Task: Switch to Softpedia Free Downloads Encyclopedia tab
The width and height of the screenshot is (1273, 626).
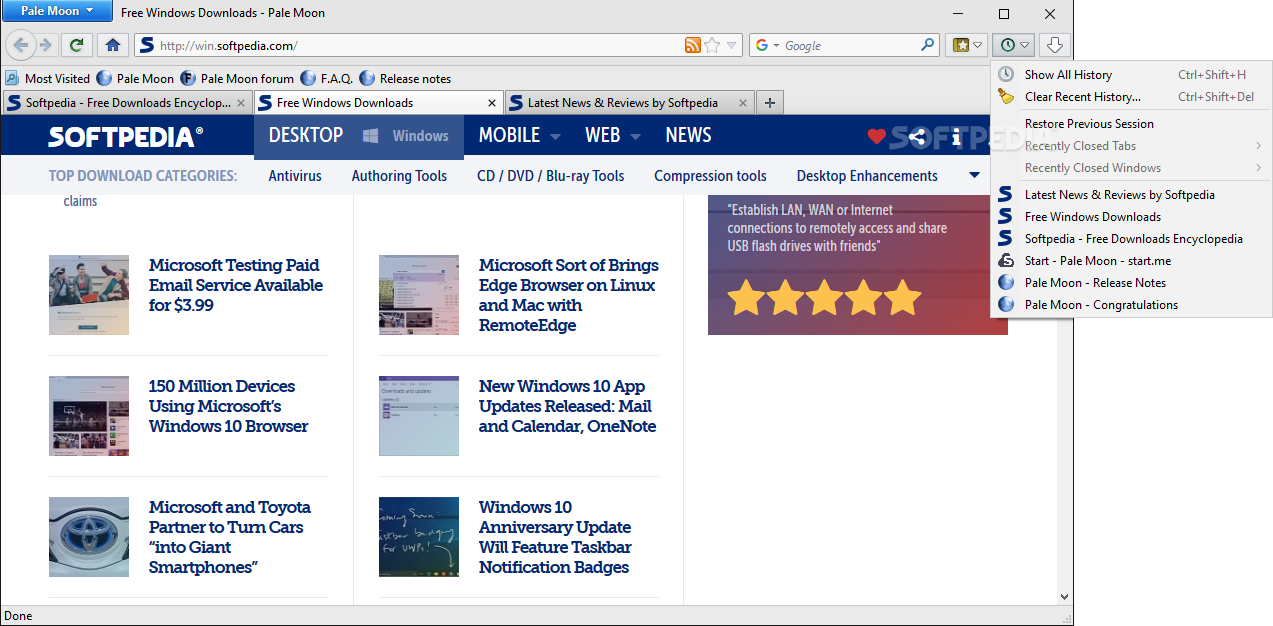Action: [126, 103]
